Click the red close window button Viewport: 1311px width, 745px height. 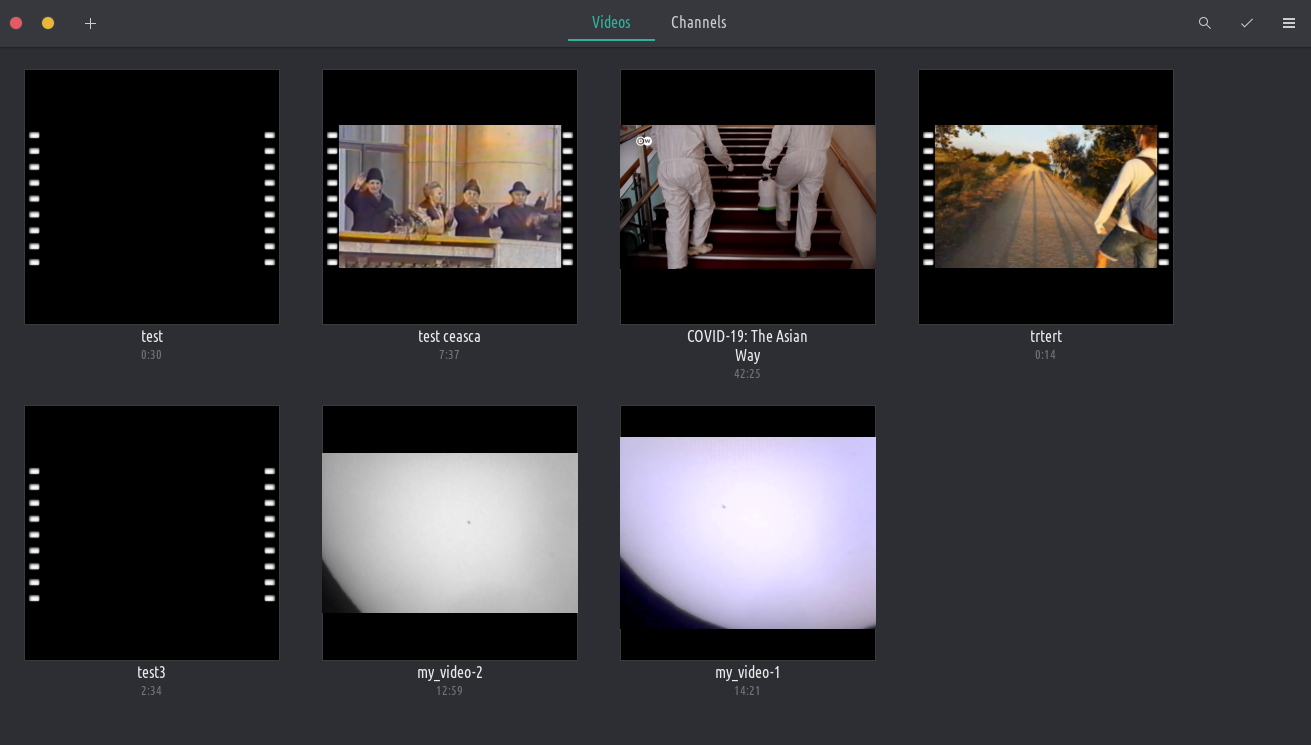point(16,23)
